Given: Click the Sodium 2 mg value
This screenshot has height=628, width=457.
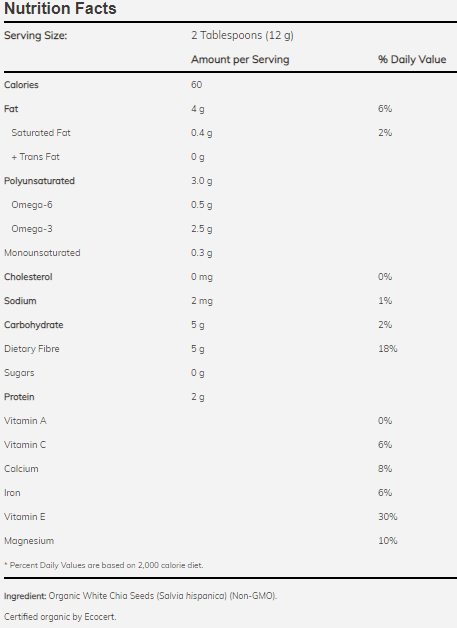Looking at the screenshot, I should tap(201, 301).
